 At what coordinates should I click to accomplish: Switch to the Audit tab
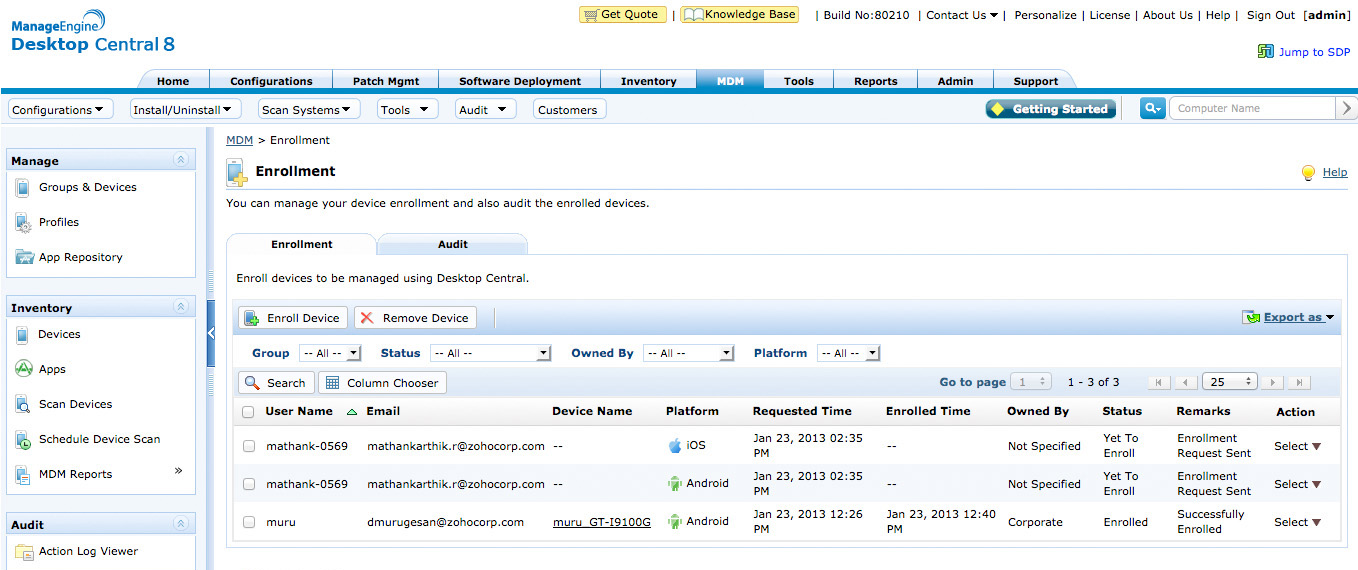(x=453, y=244)
